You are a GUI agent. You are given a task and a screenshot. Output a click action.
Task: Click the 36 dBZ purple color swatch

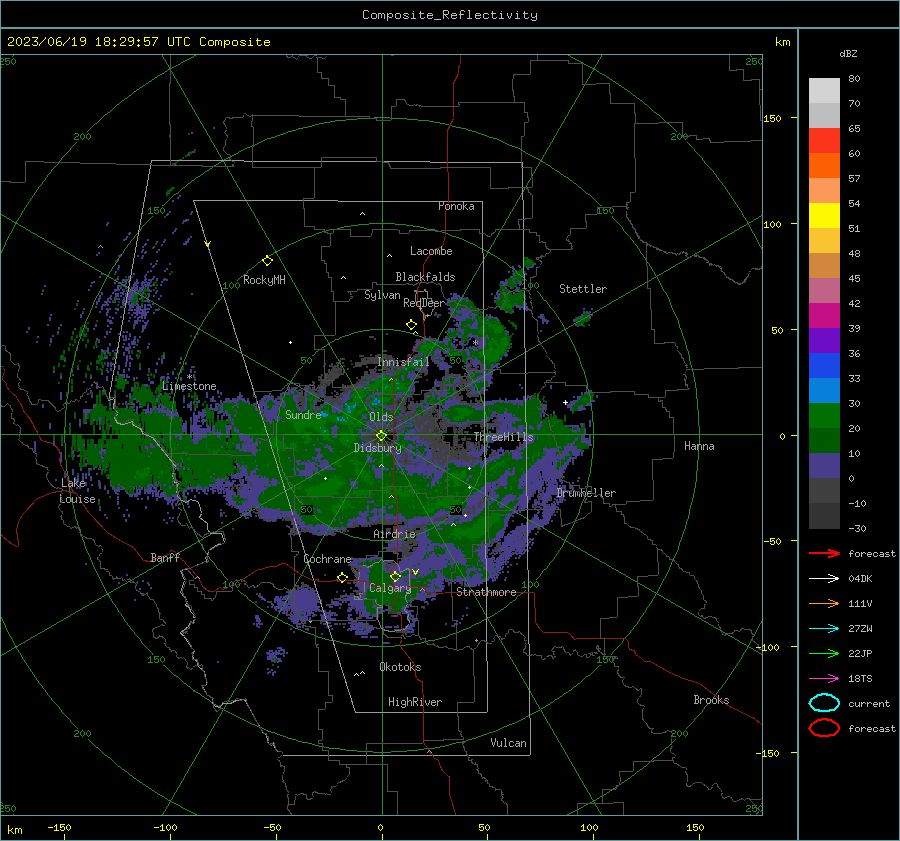824,341
